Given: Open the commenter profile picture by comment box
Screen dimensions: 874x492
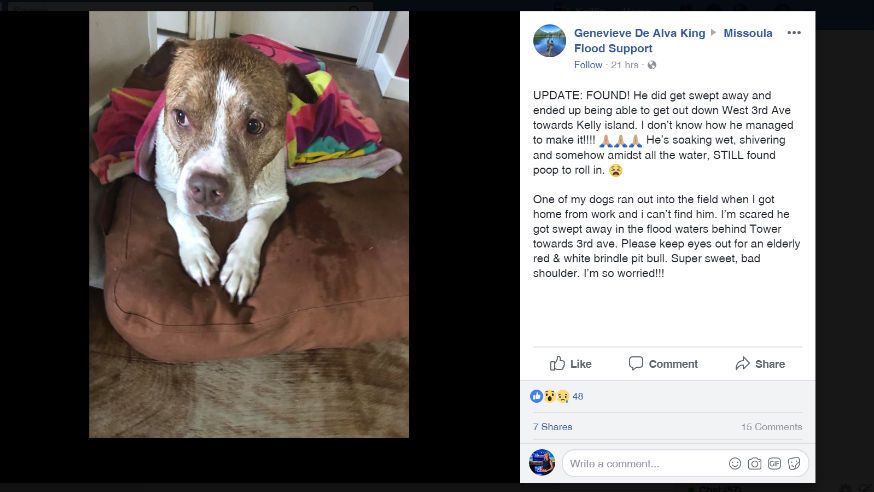Looking at the screenshot, I should pos(542,462).
